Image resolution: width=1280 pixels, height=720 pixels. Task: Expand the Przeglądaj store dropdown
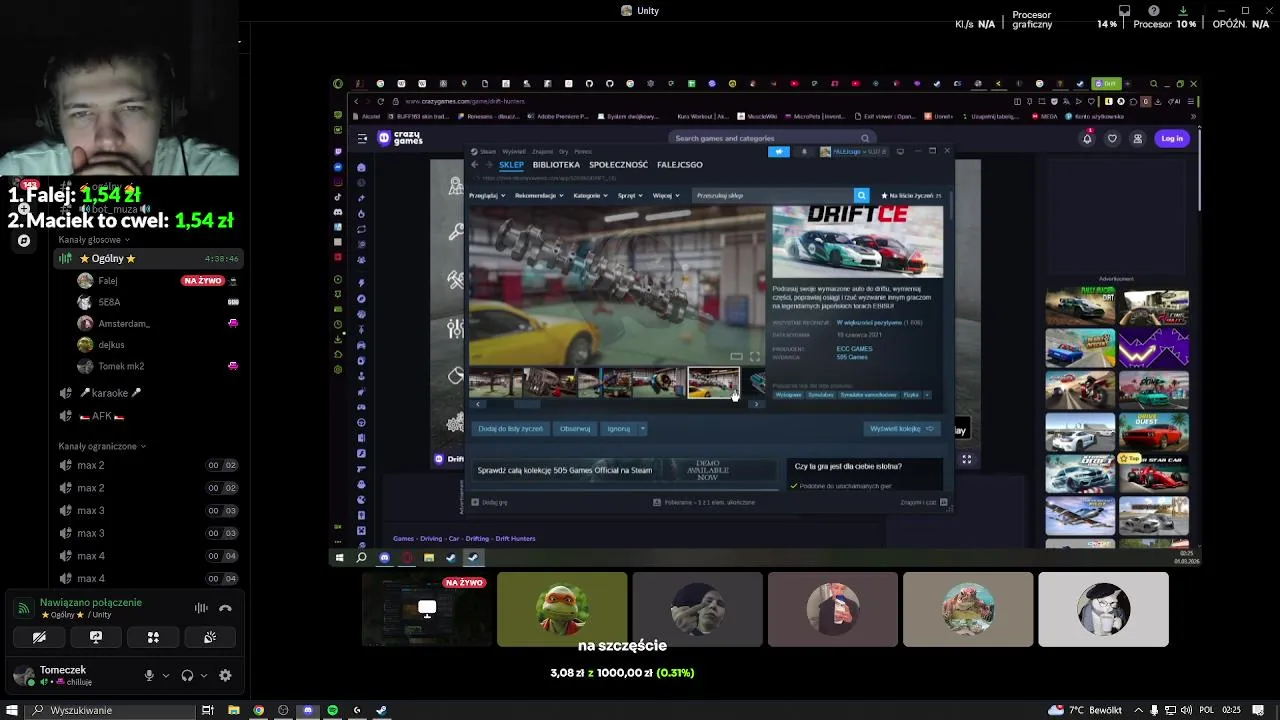487,196
